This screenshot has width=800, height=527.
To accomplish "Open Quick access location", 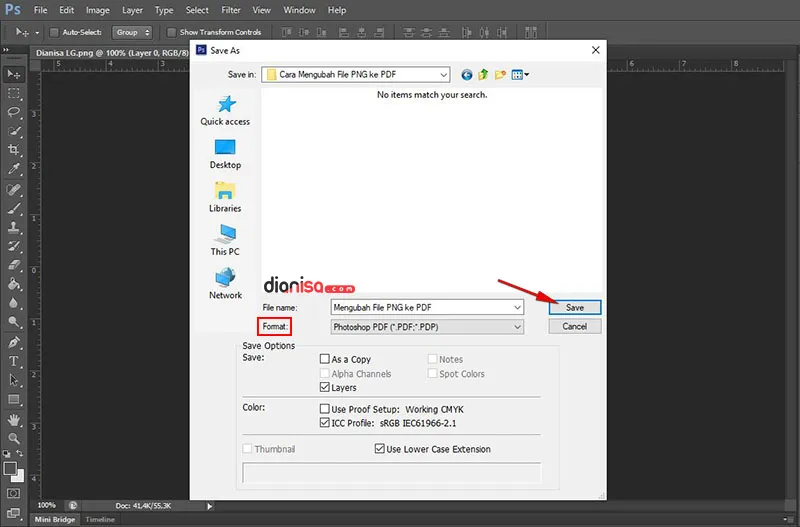I will 225,111.
